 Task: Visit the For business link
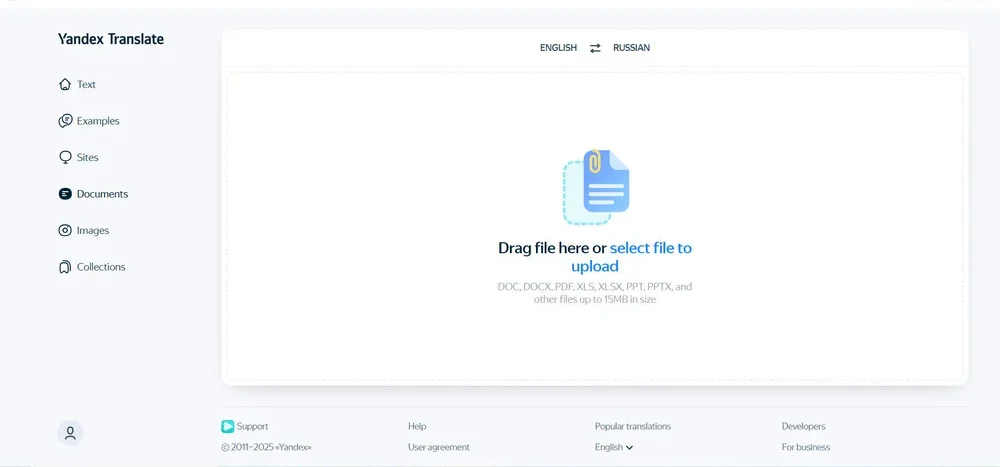point(805,447)
